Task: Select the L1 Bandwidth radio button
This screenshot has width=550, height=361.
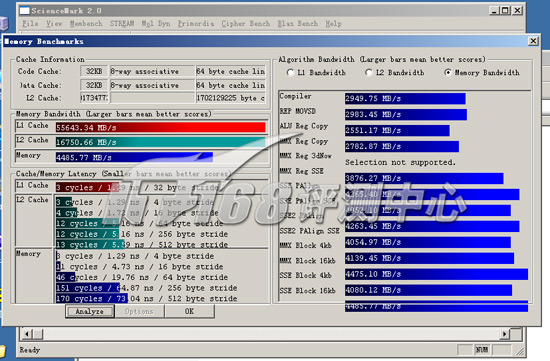Action: coord(290,73)
